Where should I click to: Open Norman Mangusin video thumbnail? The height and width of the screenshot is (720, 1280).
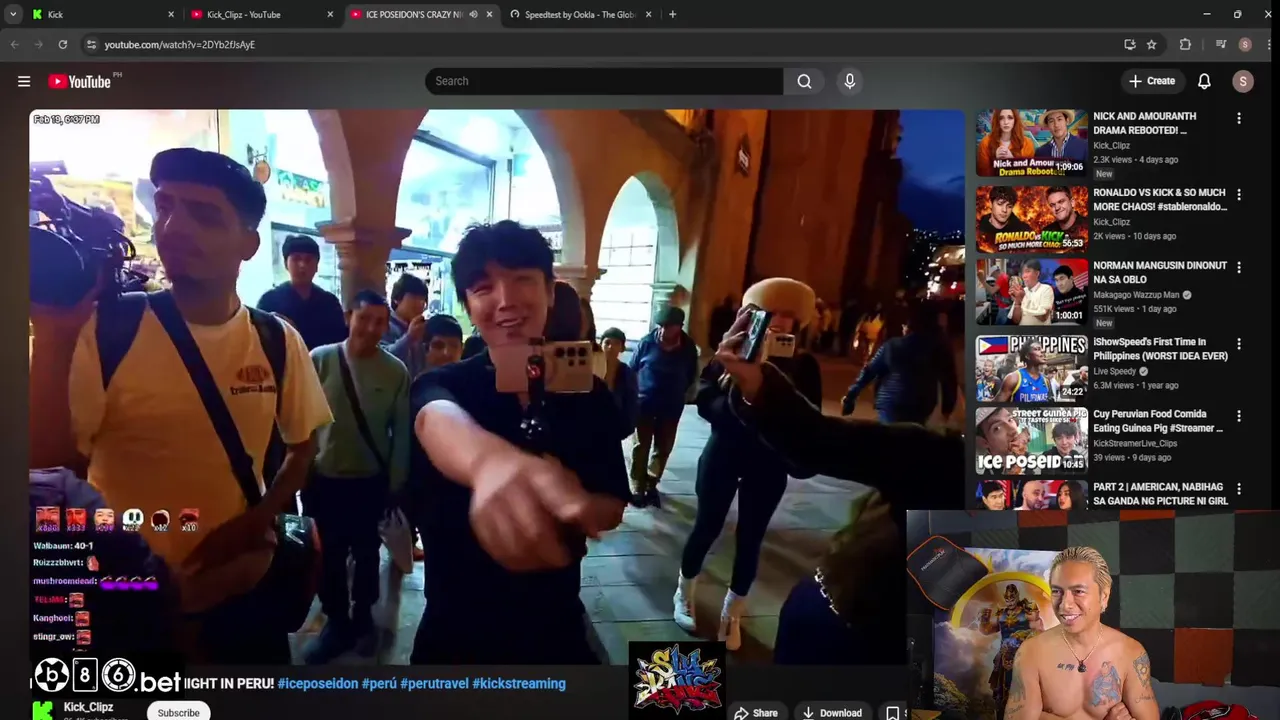pyautogui.click(x=1031, y=292)
